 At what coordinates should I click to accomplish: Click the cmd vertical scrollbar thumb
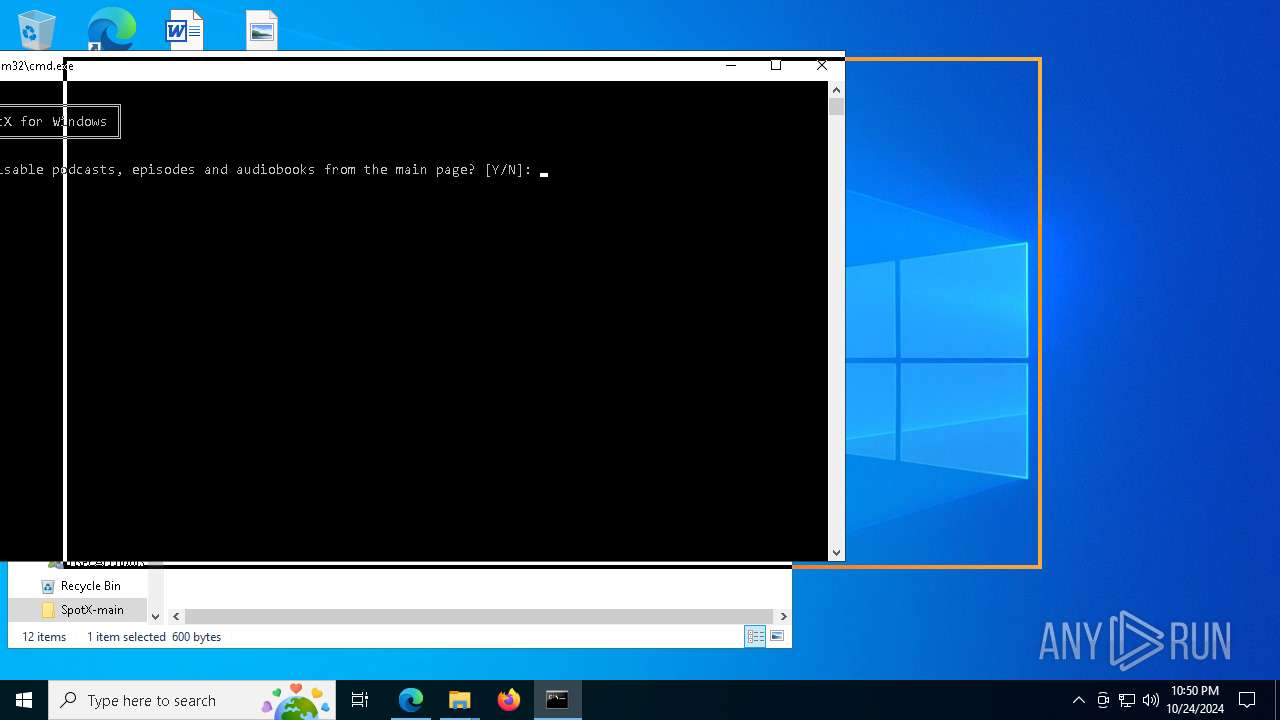(x=836, y=106)
